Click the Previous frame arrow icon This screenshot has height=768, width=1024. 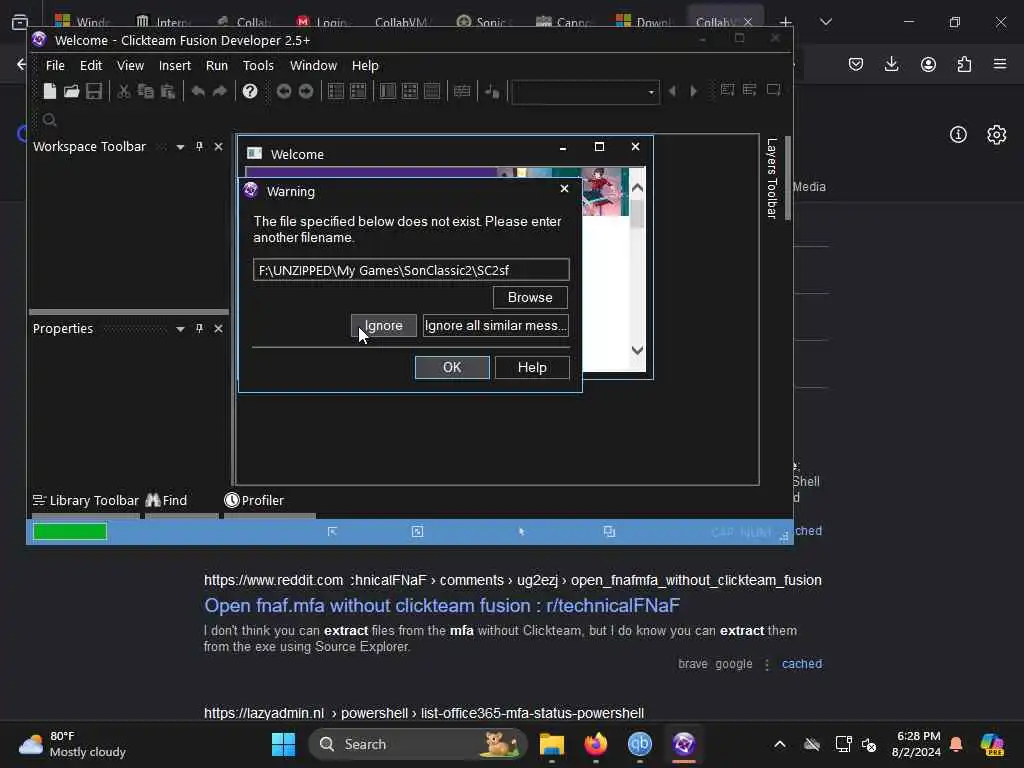672,91
